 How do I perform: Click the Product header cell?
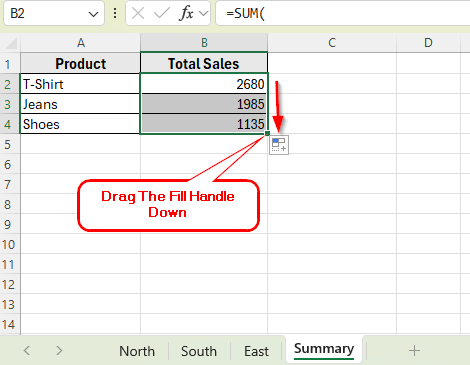pyautogui.click(x=80, y=64)
